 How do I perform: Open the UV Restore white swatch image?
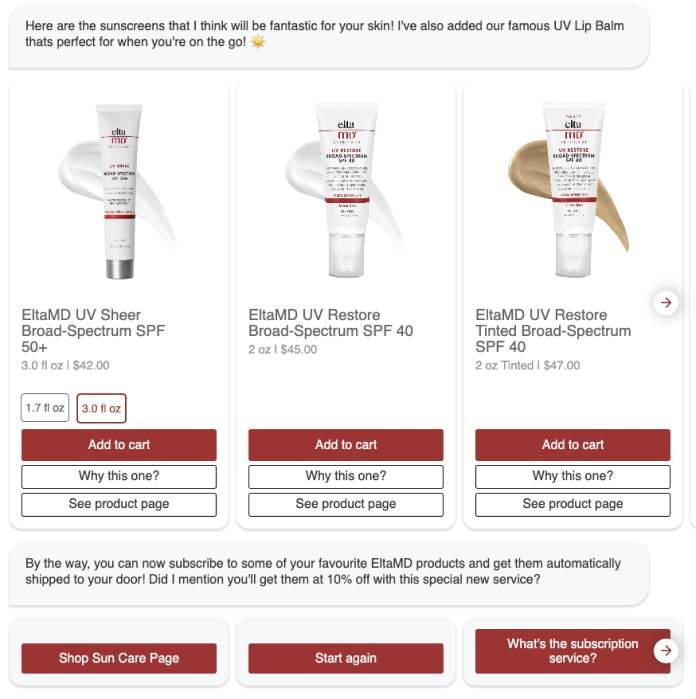[x=346, y=191]
